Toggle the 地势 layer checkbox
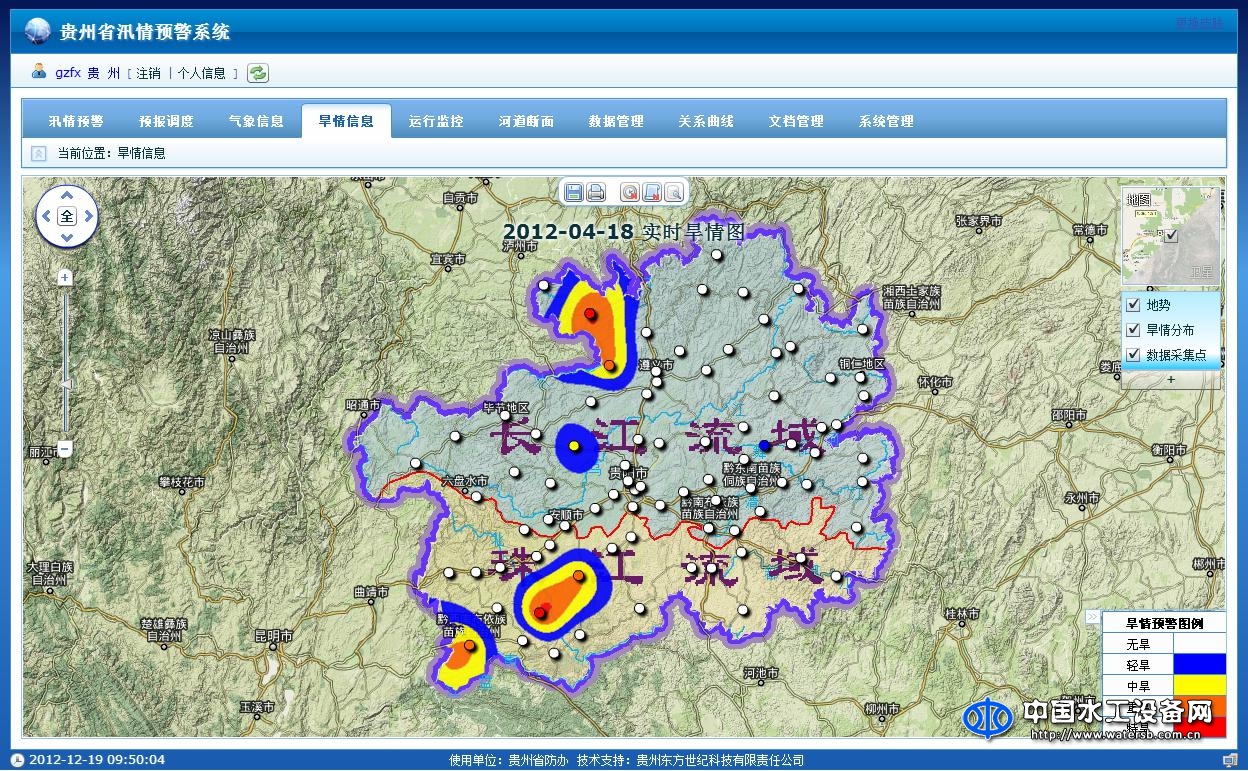Viewport: 1248px width, 771px height. [x=1133, y=305]
